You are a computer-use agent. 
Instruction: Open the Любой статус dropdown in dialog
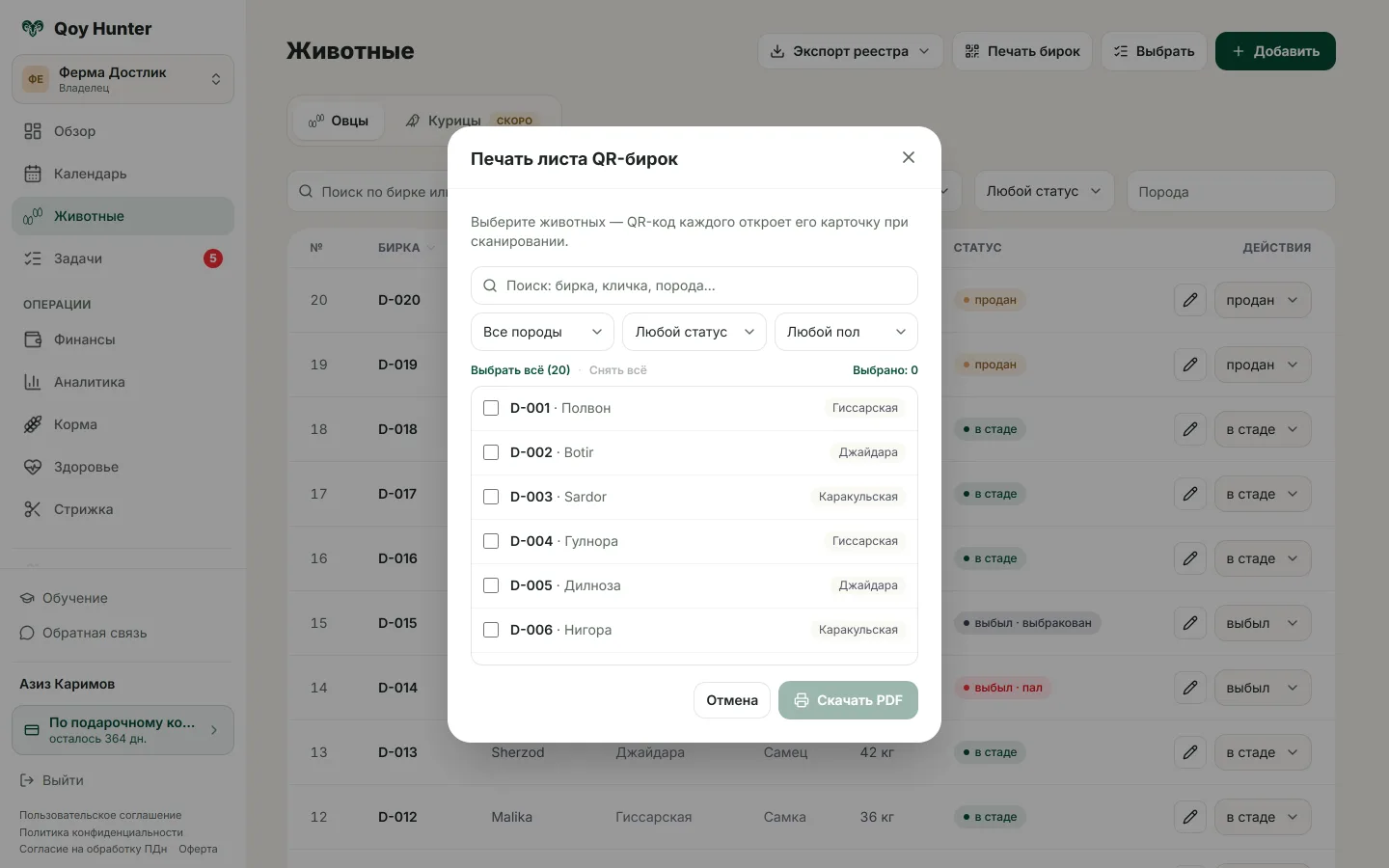click(x=694, y=332)
